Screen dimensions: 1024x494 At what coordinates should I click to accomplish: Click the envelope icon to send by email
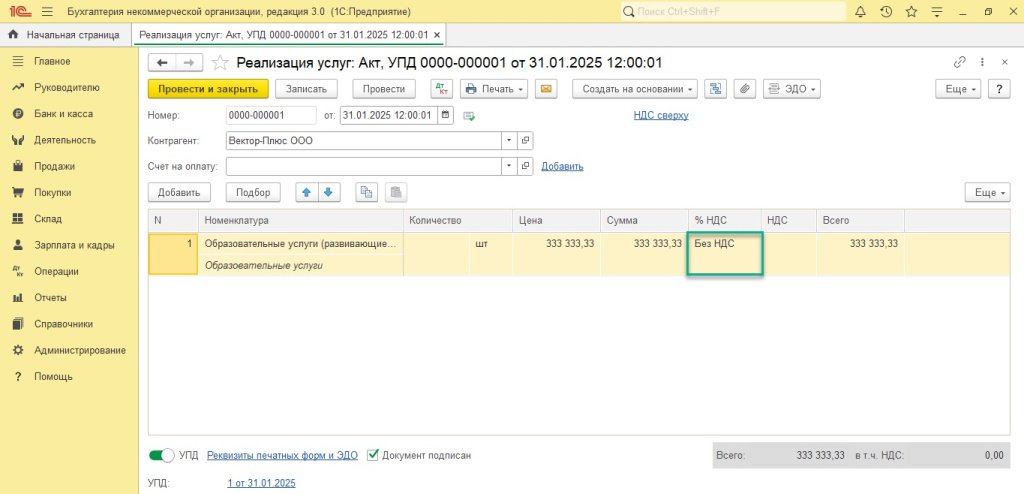click(545, 89)
